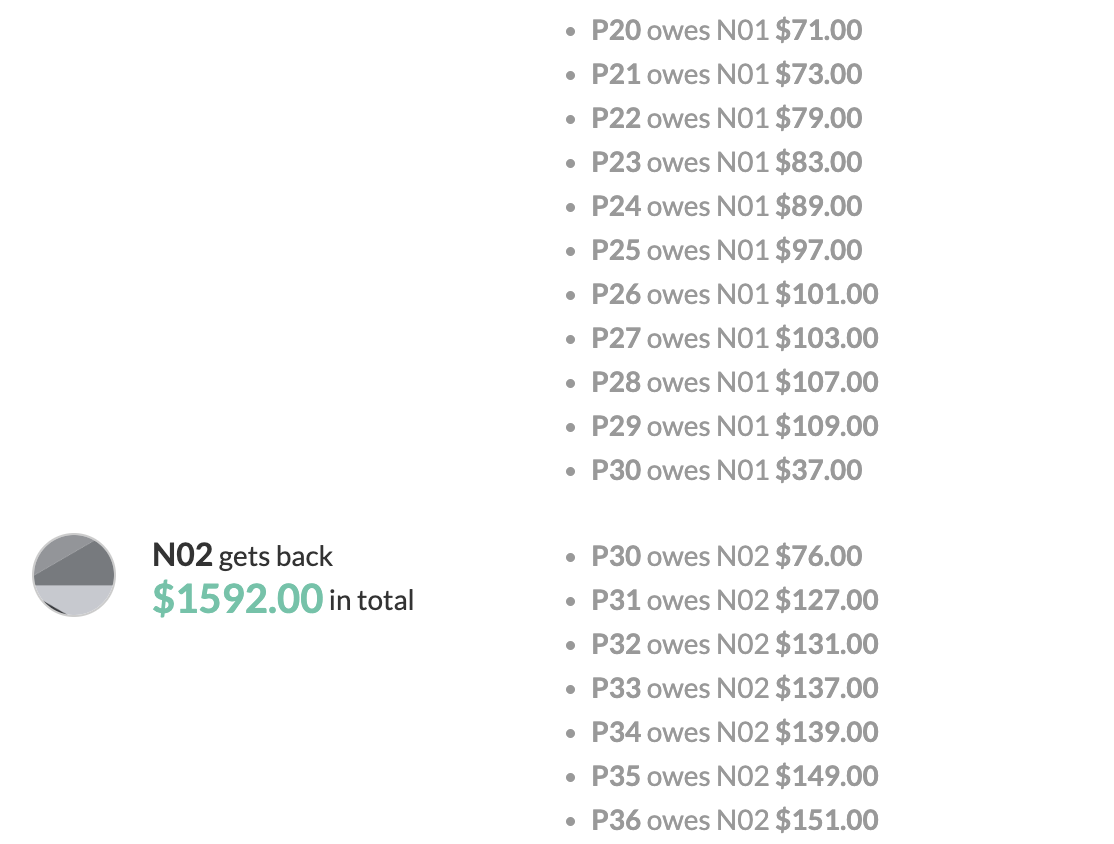
Task: Open the P24 owes N01 $89.00 debt
Action: [x=726, y=206]
